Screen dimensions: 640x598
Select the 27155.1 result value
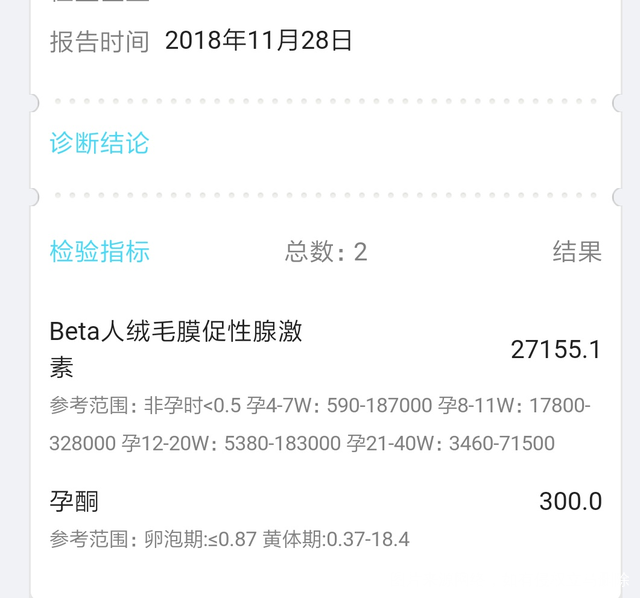[556, 349]
